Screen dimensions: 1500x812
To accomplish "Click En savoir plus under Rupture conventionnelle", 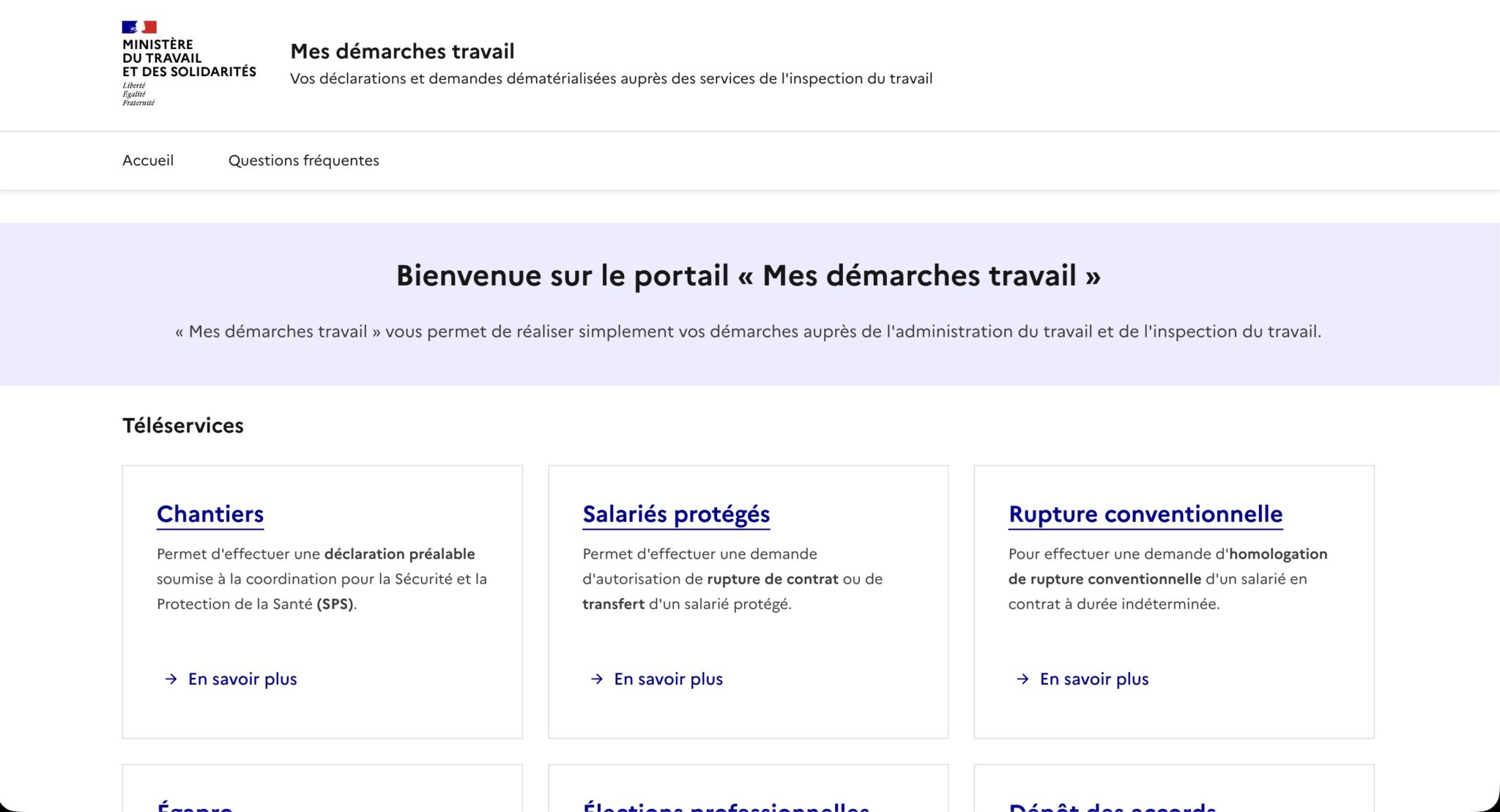I will pos(1094,679).
